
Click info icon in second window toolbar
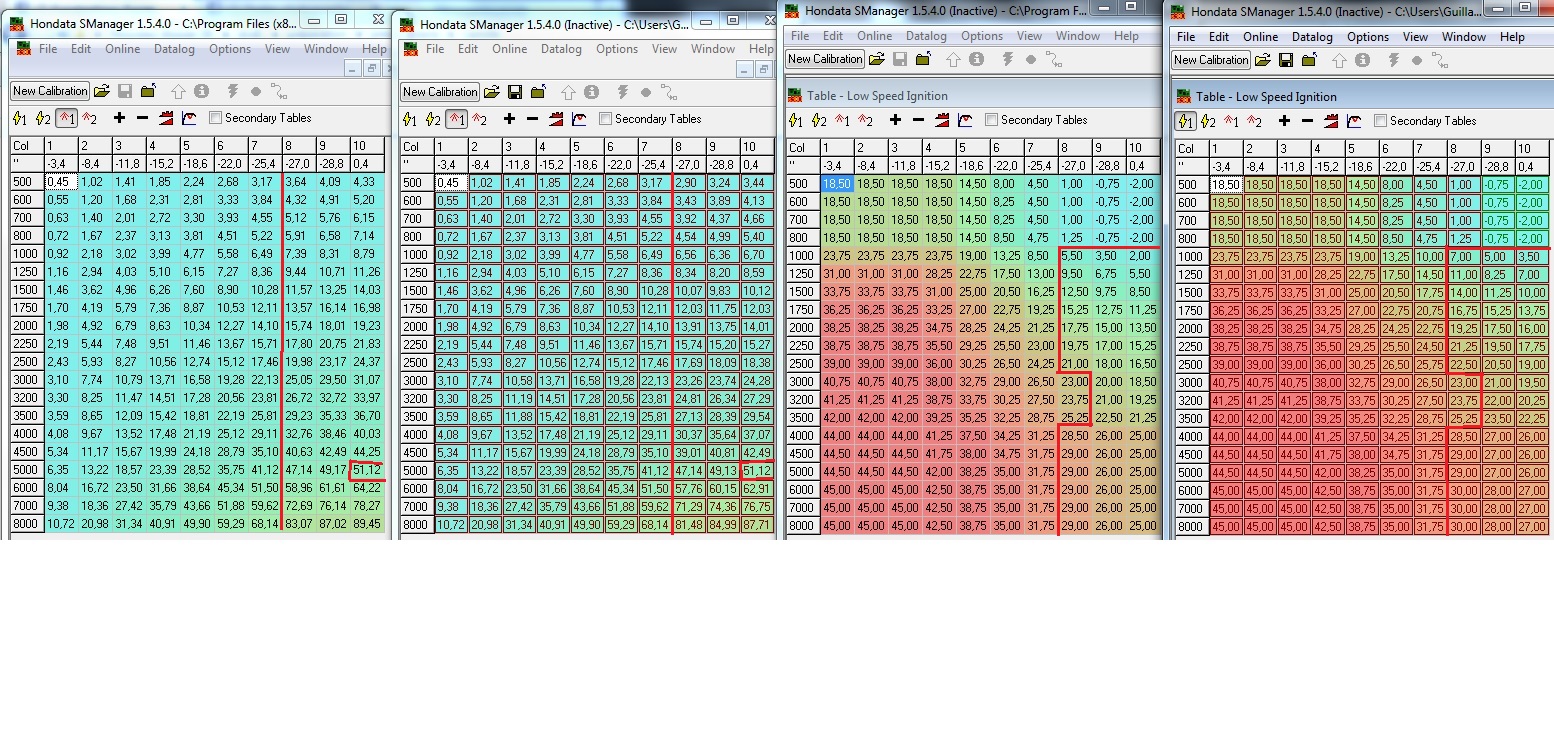pyautogui.click(x=591, y=92)
